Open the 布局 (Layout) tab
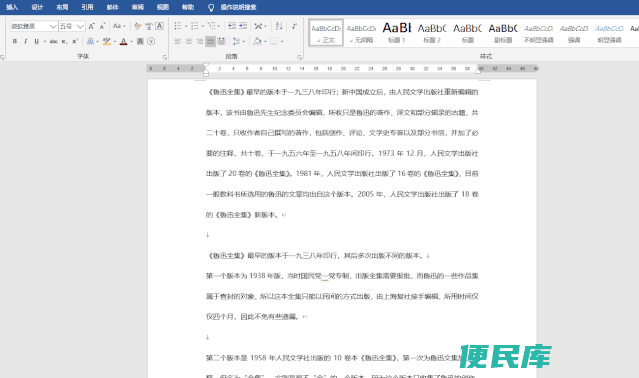639x378 pixels. point(62,7)
